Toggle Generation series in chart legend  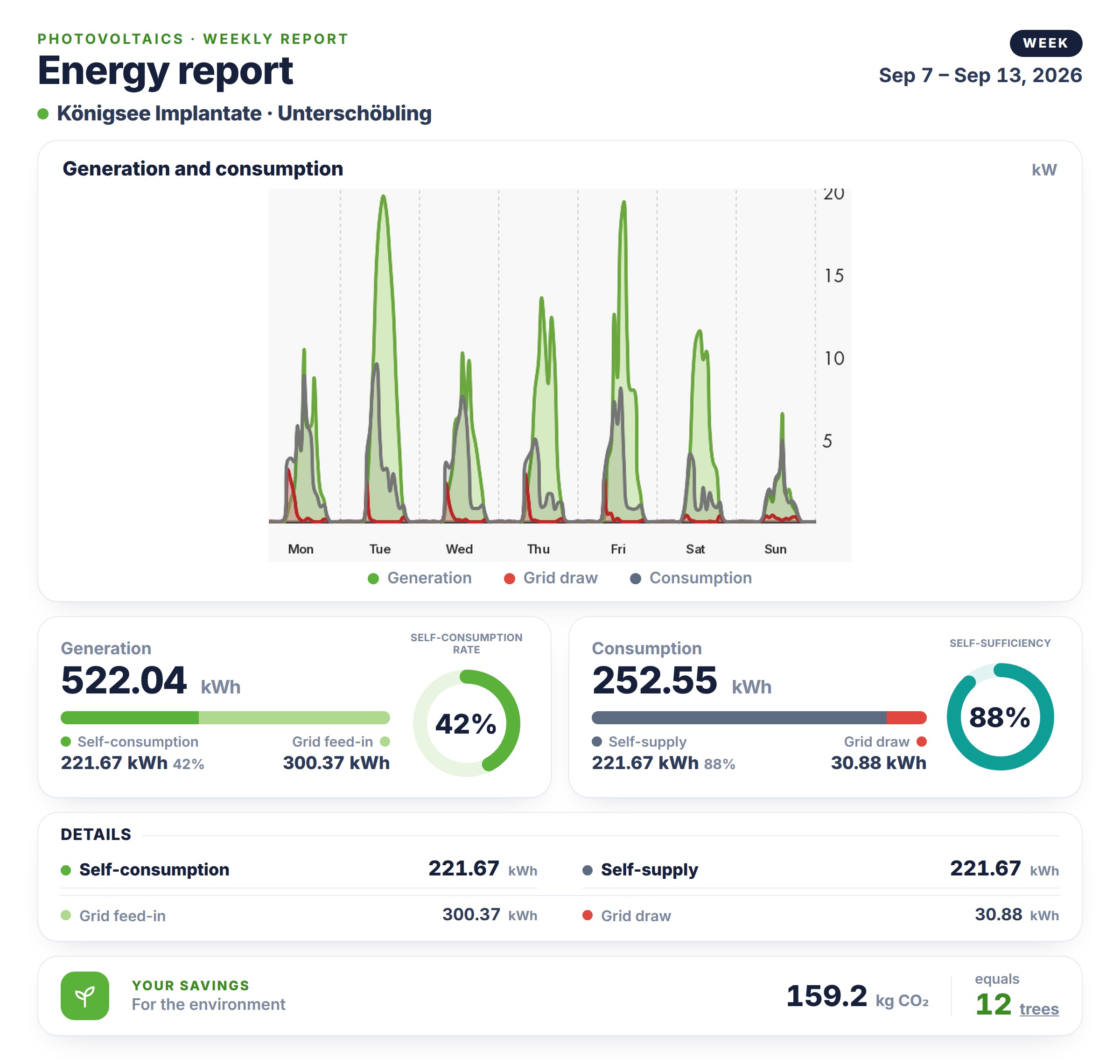tap(420, 578)
